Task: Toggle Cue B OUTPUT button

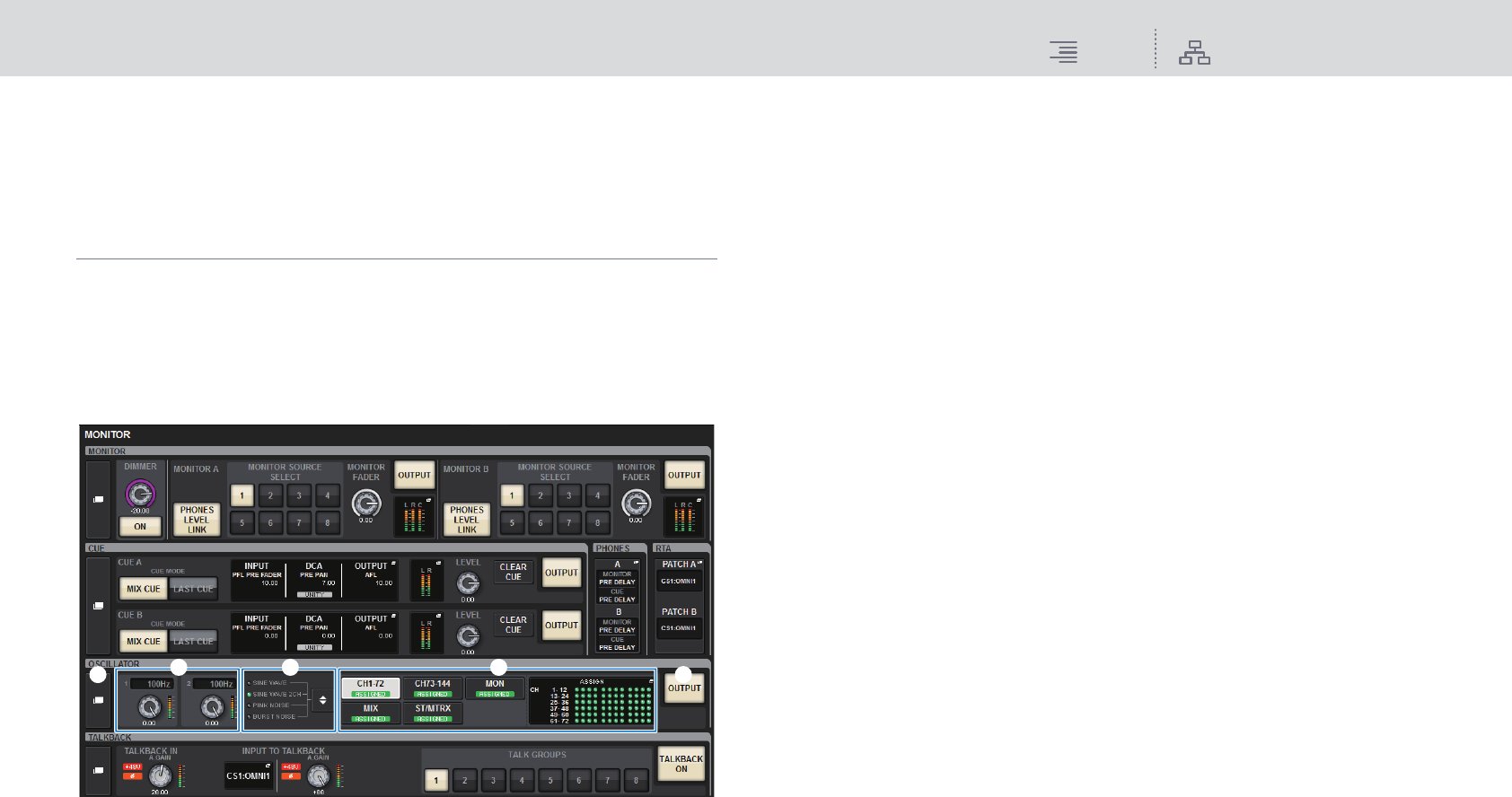Action: pyautogui.click(x=561, y=626)
